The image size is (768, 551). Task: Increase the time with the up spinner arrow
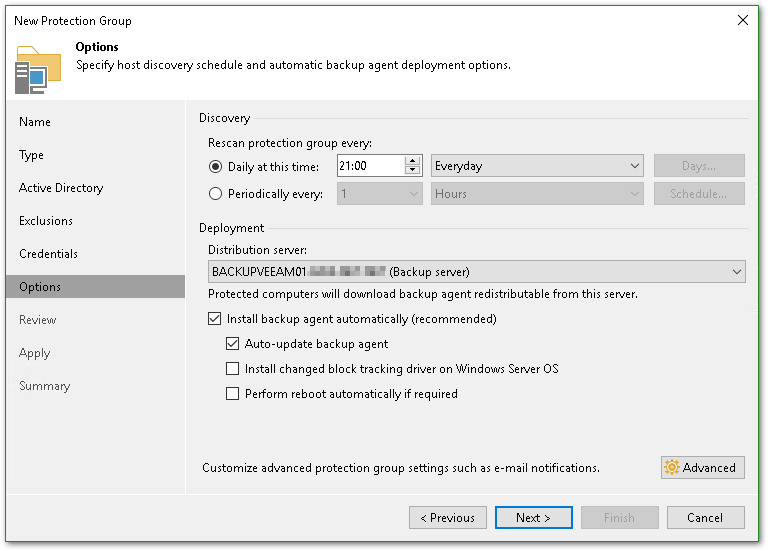coord(413,161)
